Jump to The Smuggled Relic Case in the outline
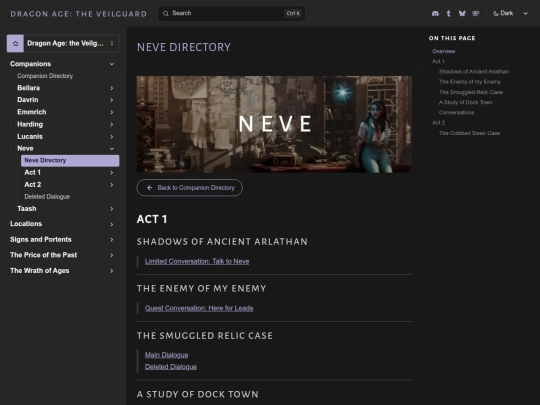Viewport: 540px width, 405px height. pyautogui.click(x=471, y=92)
